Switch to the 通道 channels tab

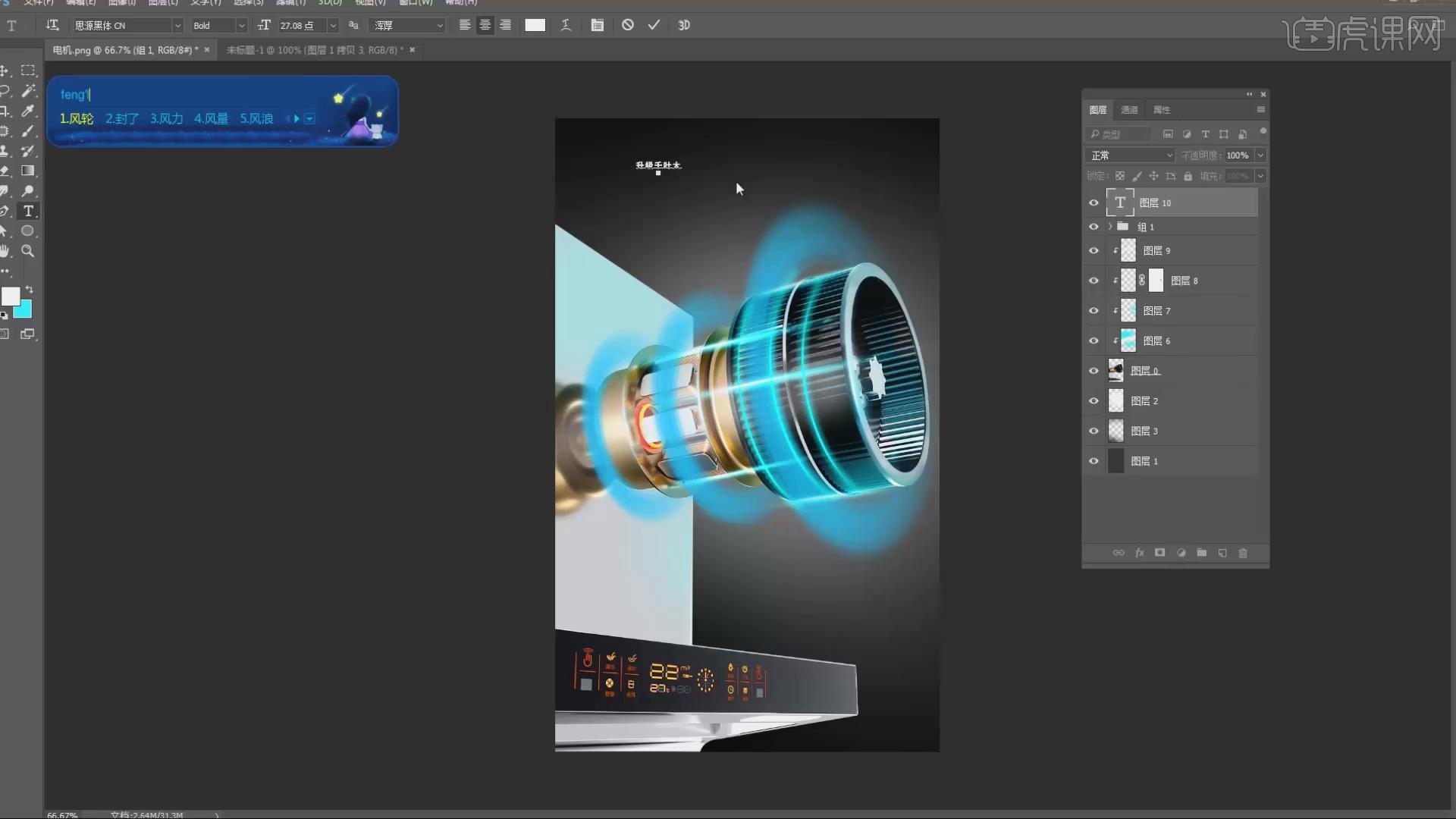1129,110
